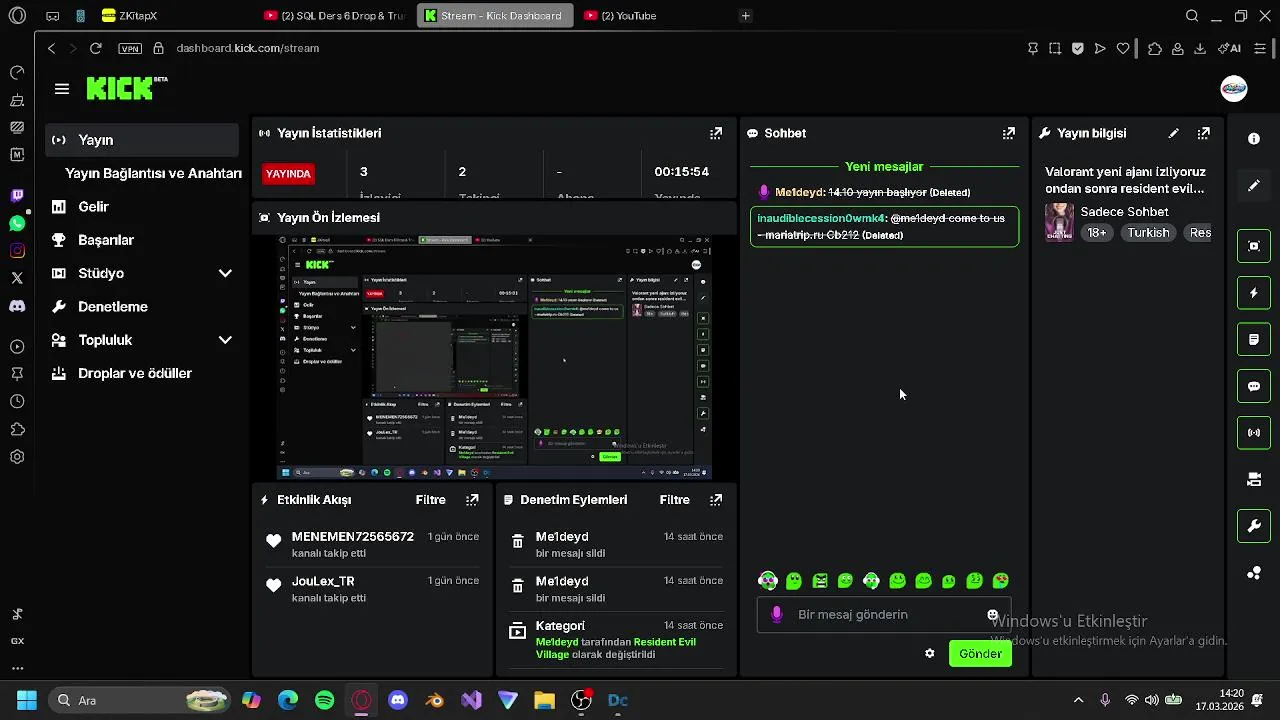Screen dimensions: 1280x720
Task: Reload the dashboard page
Action: 96,48
